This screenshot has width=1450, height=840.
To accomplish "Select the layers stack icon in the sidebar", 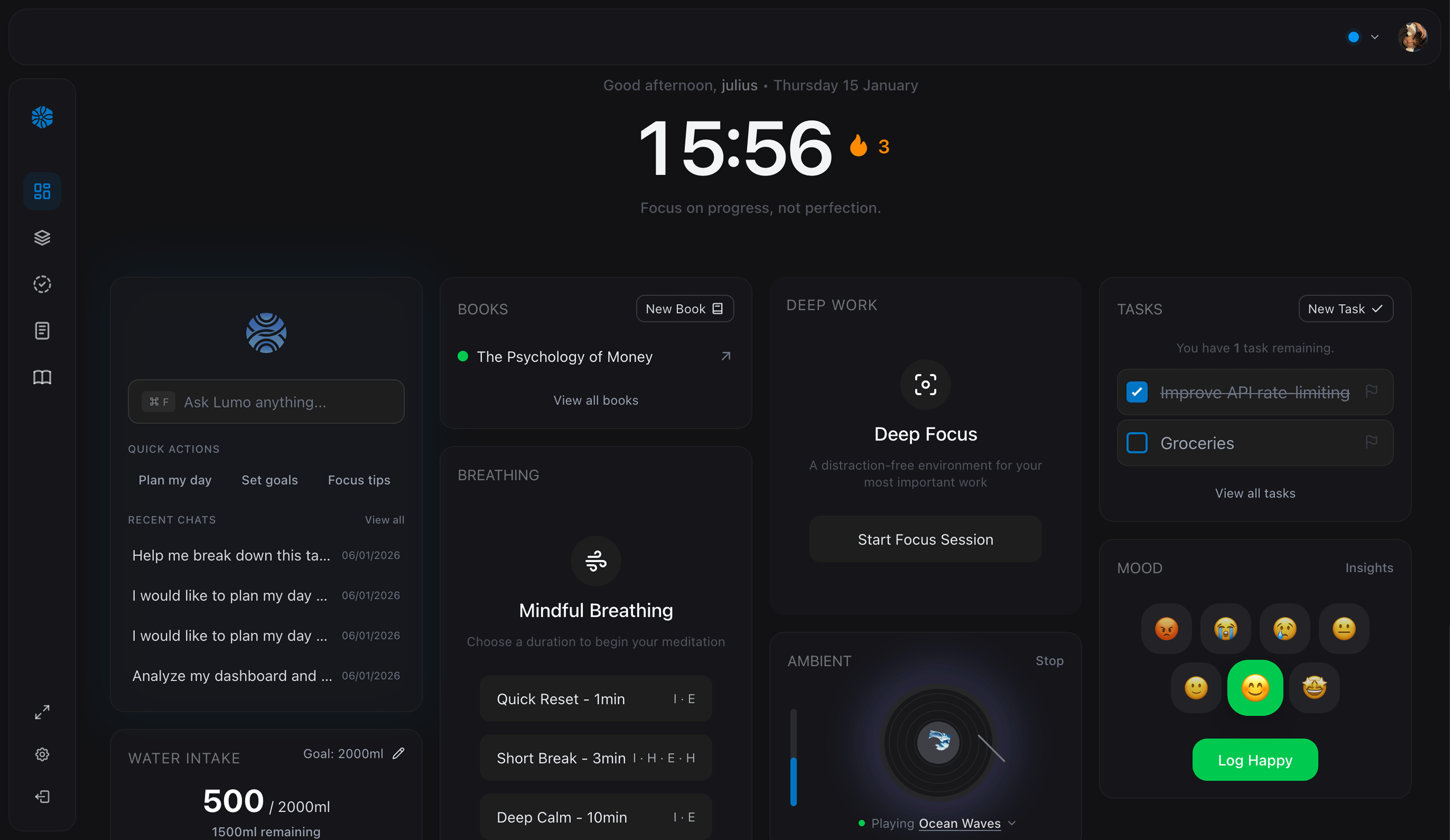I will 42,237.
